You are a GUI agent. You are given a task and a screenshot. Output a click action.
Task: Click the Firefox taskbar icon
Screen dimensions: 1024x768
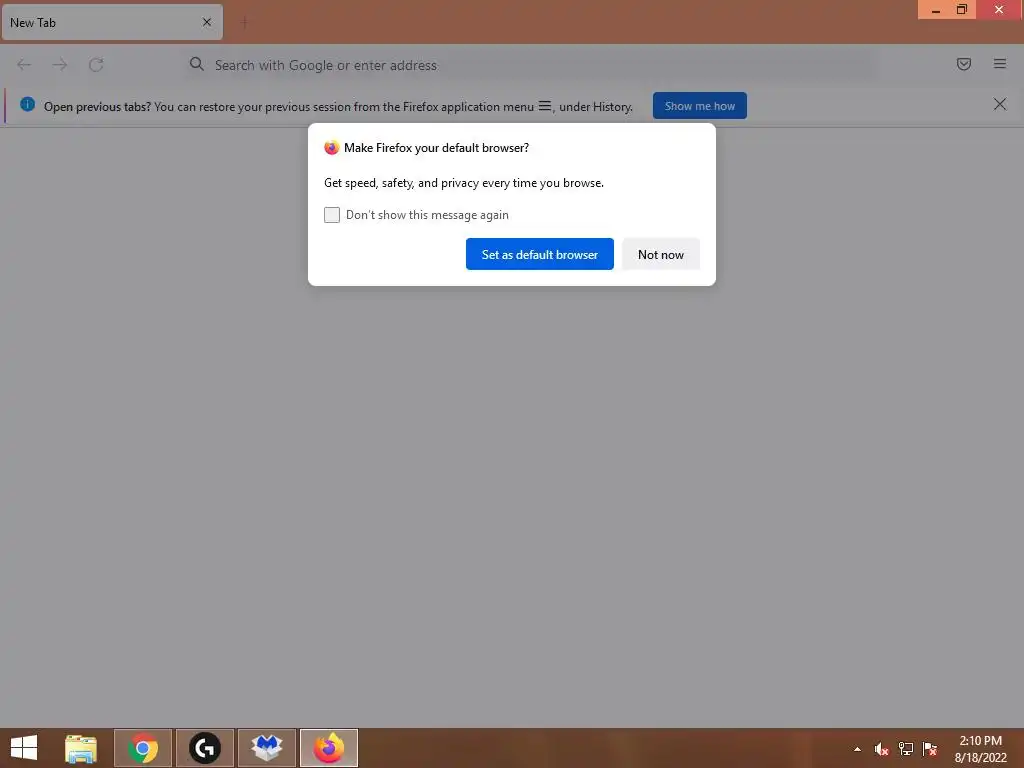tap(329, 748)
